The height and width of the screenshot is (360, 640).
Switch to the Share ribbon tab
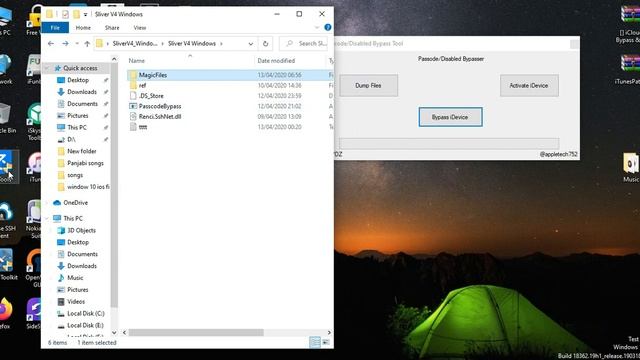tap(112, 28)
